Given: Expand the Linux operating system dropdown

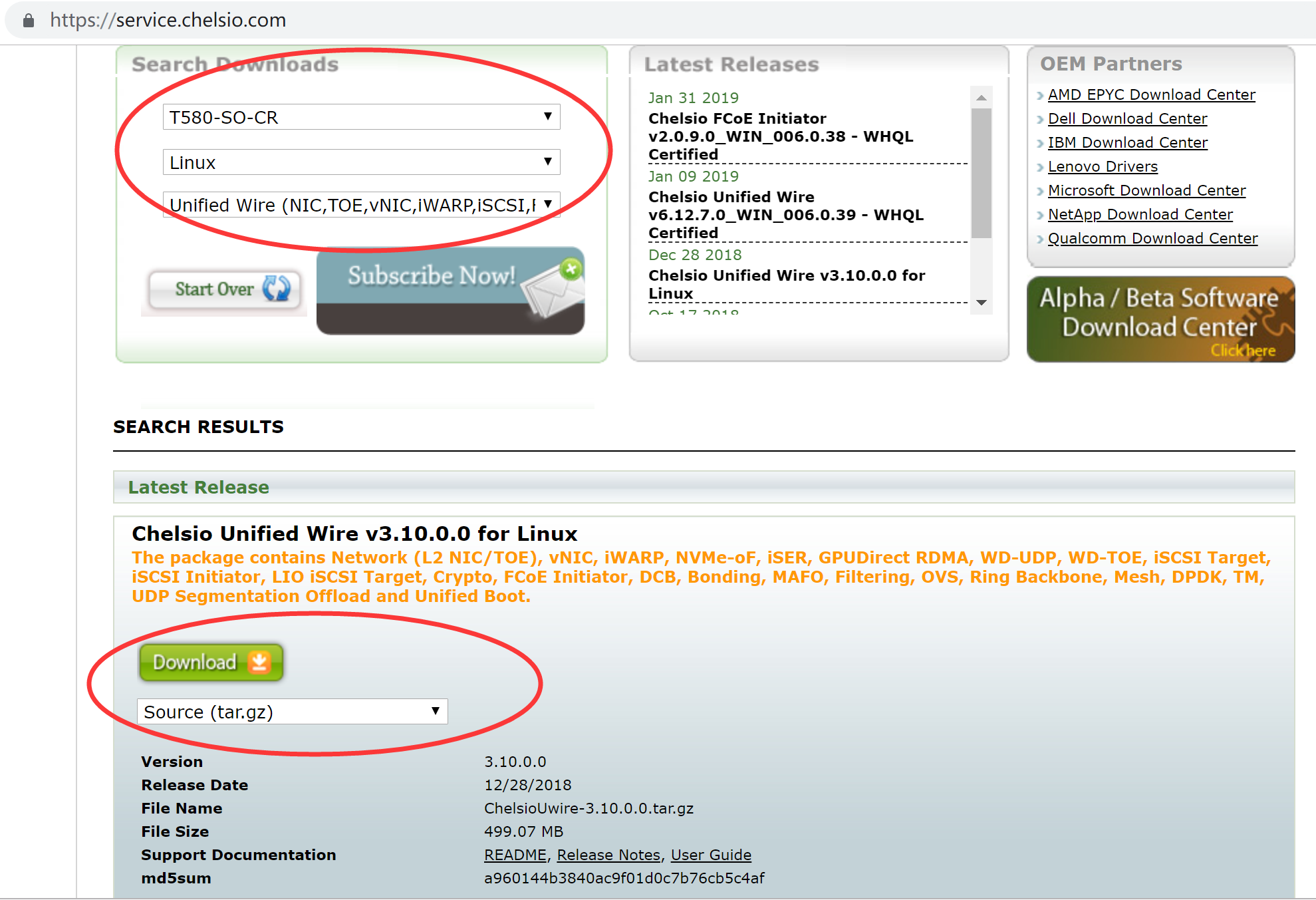Looking at the screenshot, I should click(x=361, y=162).
